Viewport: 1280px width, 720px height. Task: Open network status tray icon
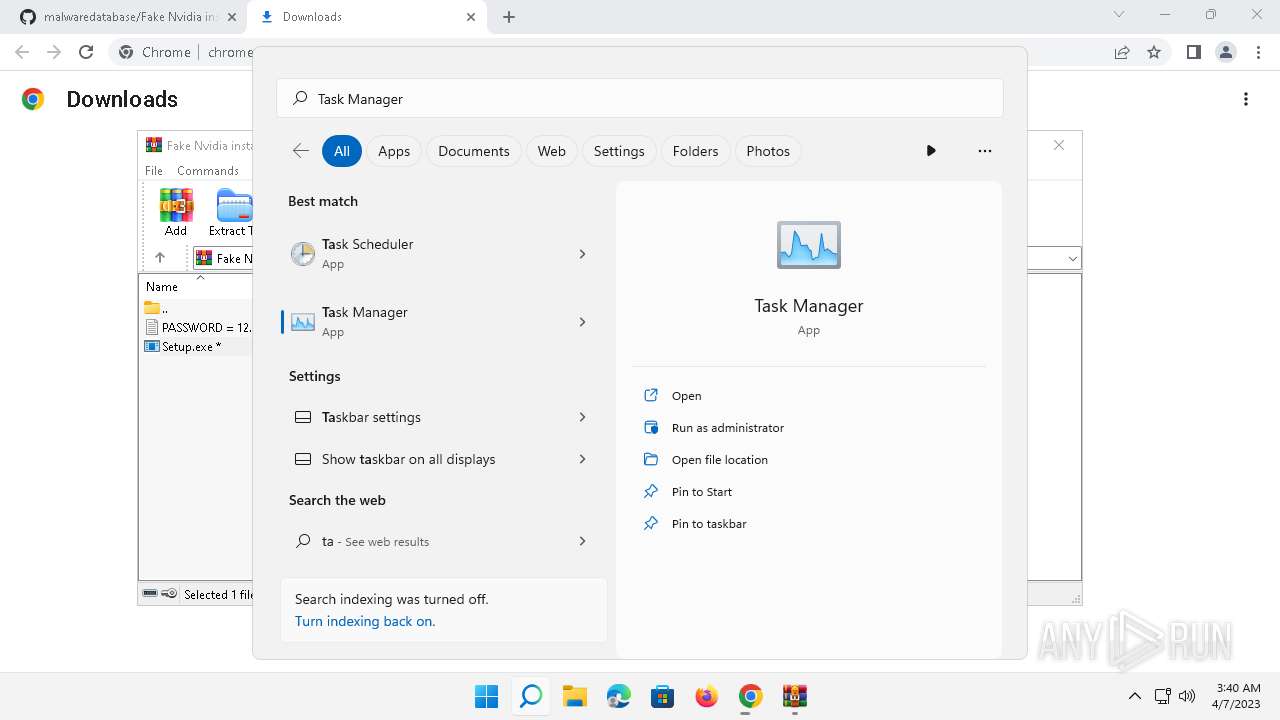point(1162,696)
